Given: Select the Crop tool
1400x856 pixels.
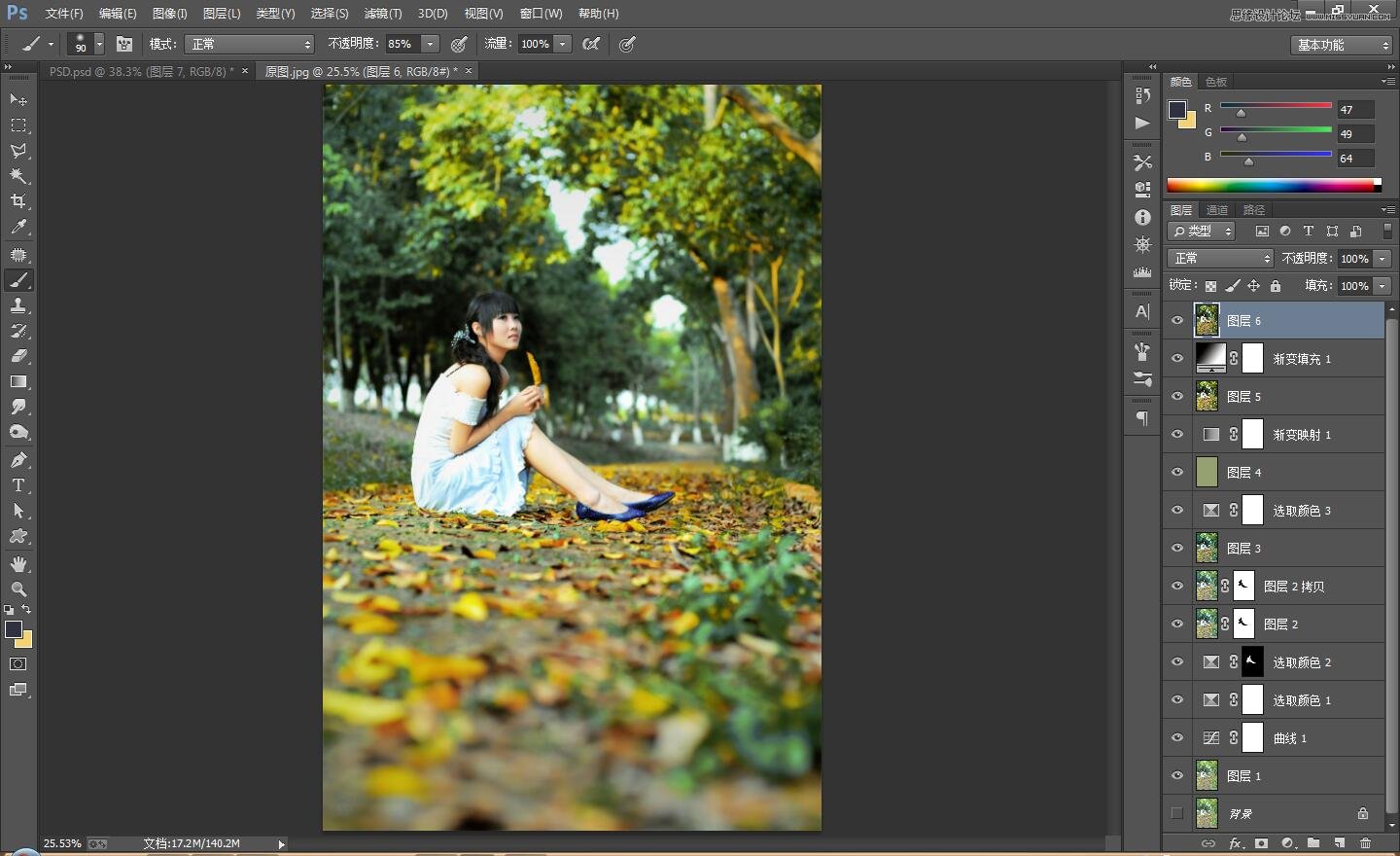Looking at the screenshot, I should click(x=18, y=201).
